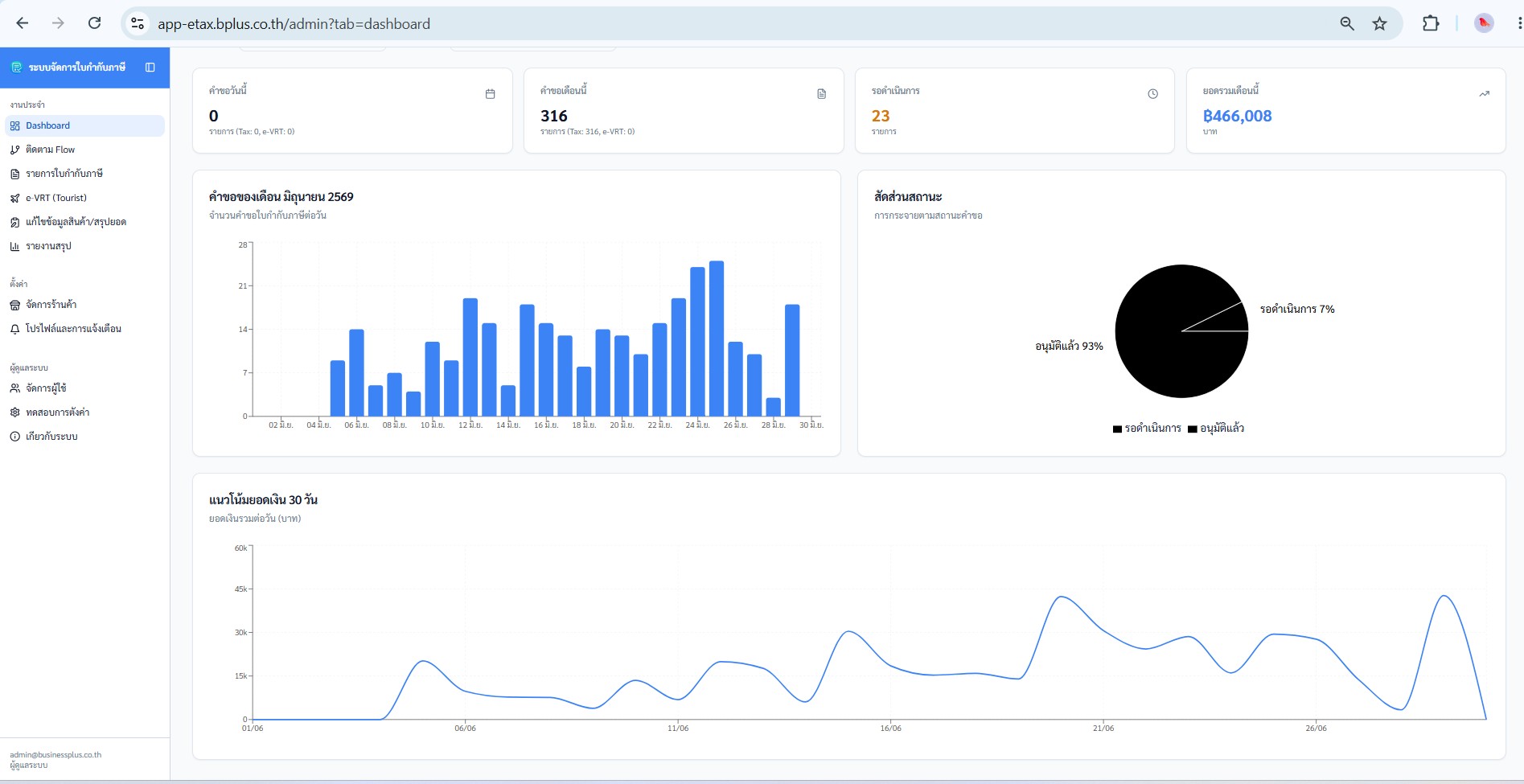
Task: Click the pending count 23
Action: click(x=881, y=116)
